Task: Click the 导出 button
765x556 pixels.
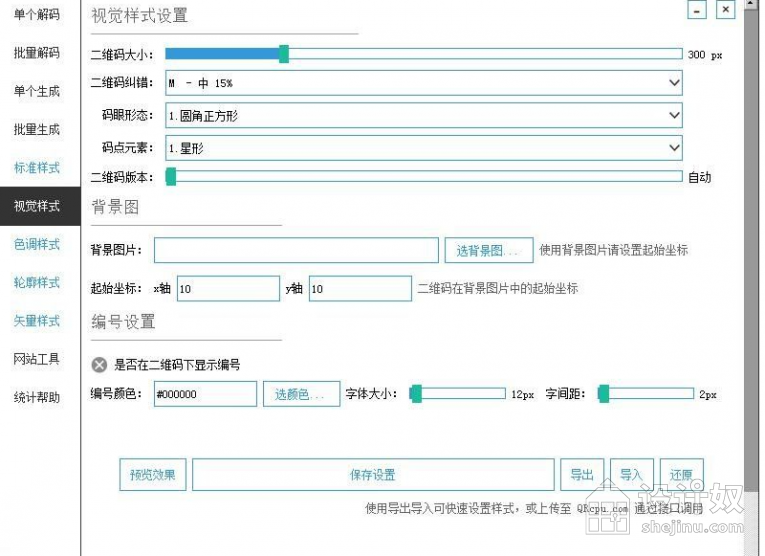Action: point(582,475)
